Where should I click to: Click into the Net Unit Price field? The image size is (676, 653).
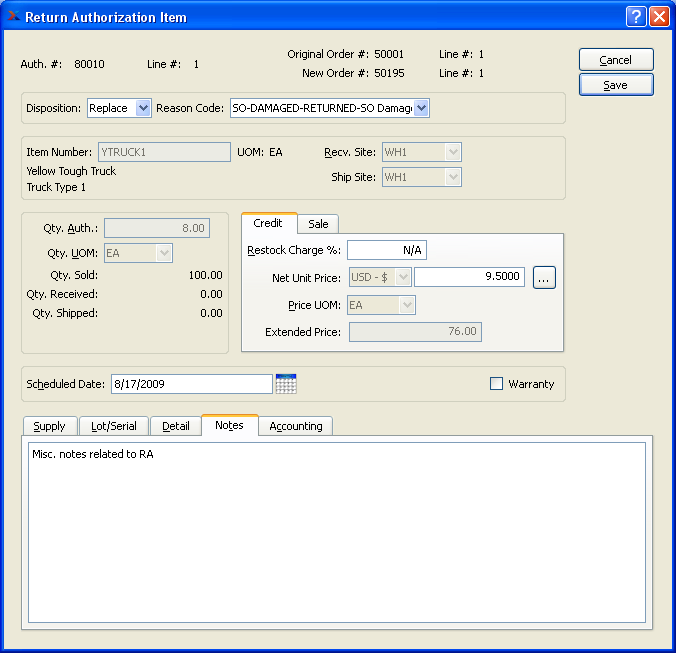coord(468,277)
